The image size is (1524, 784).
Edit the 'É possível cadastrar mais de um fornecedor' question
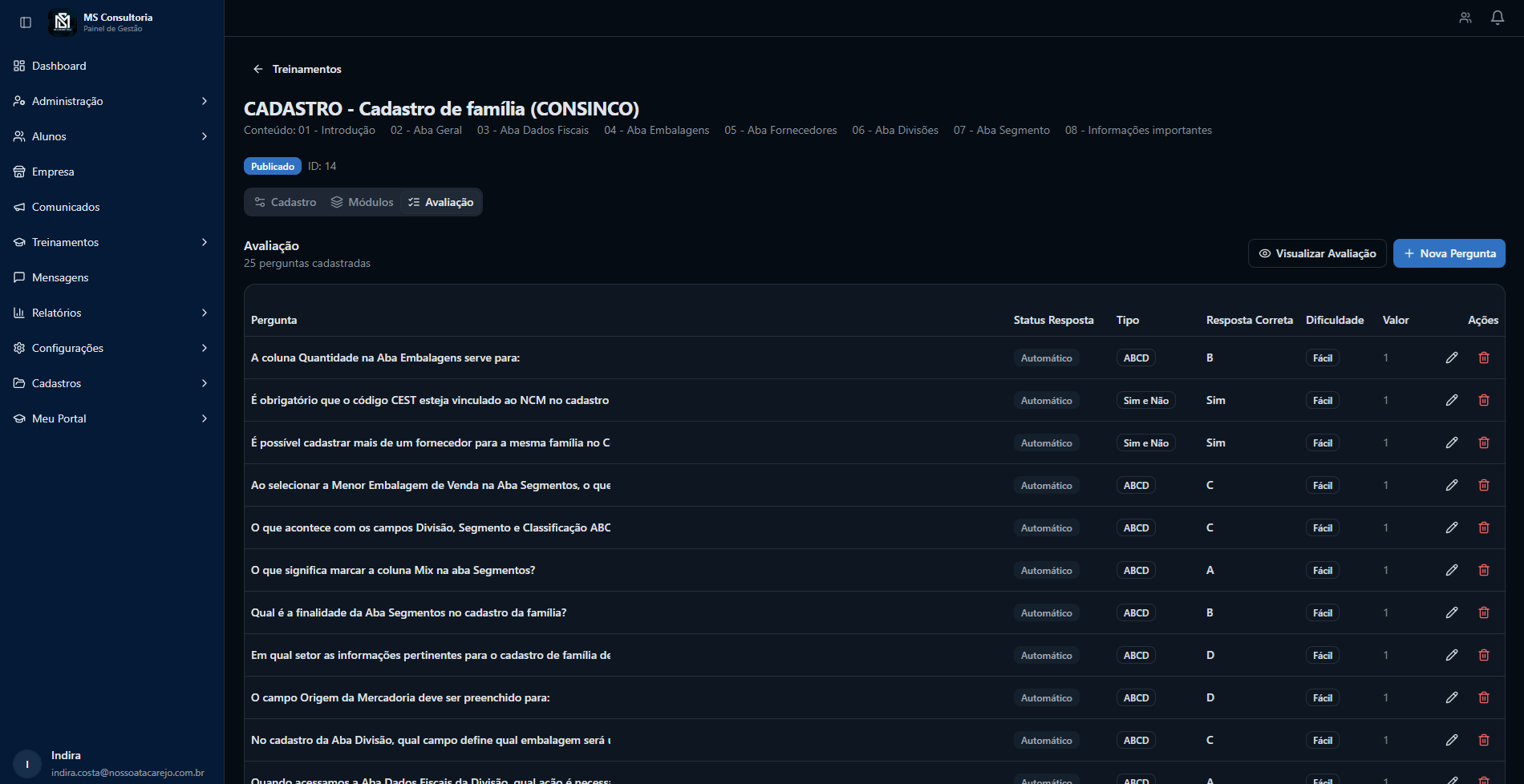click(1452, 443)
